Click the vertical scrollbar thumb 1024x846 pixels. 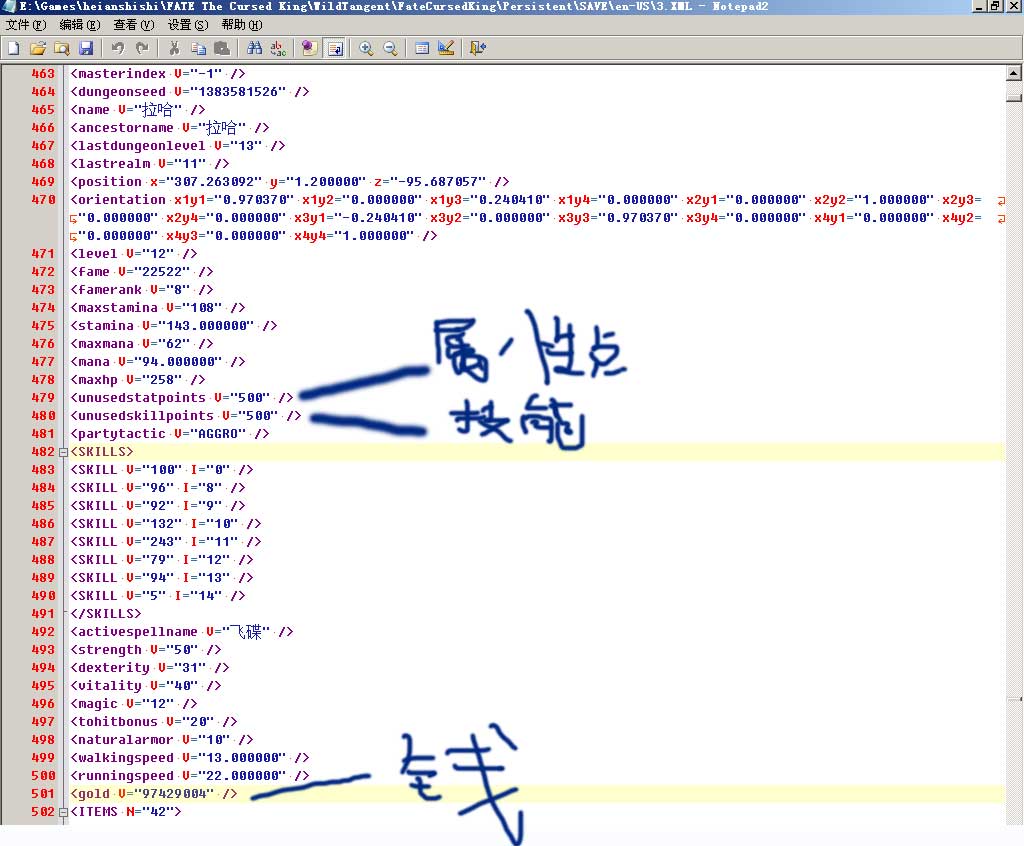click(1014, 98)
